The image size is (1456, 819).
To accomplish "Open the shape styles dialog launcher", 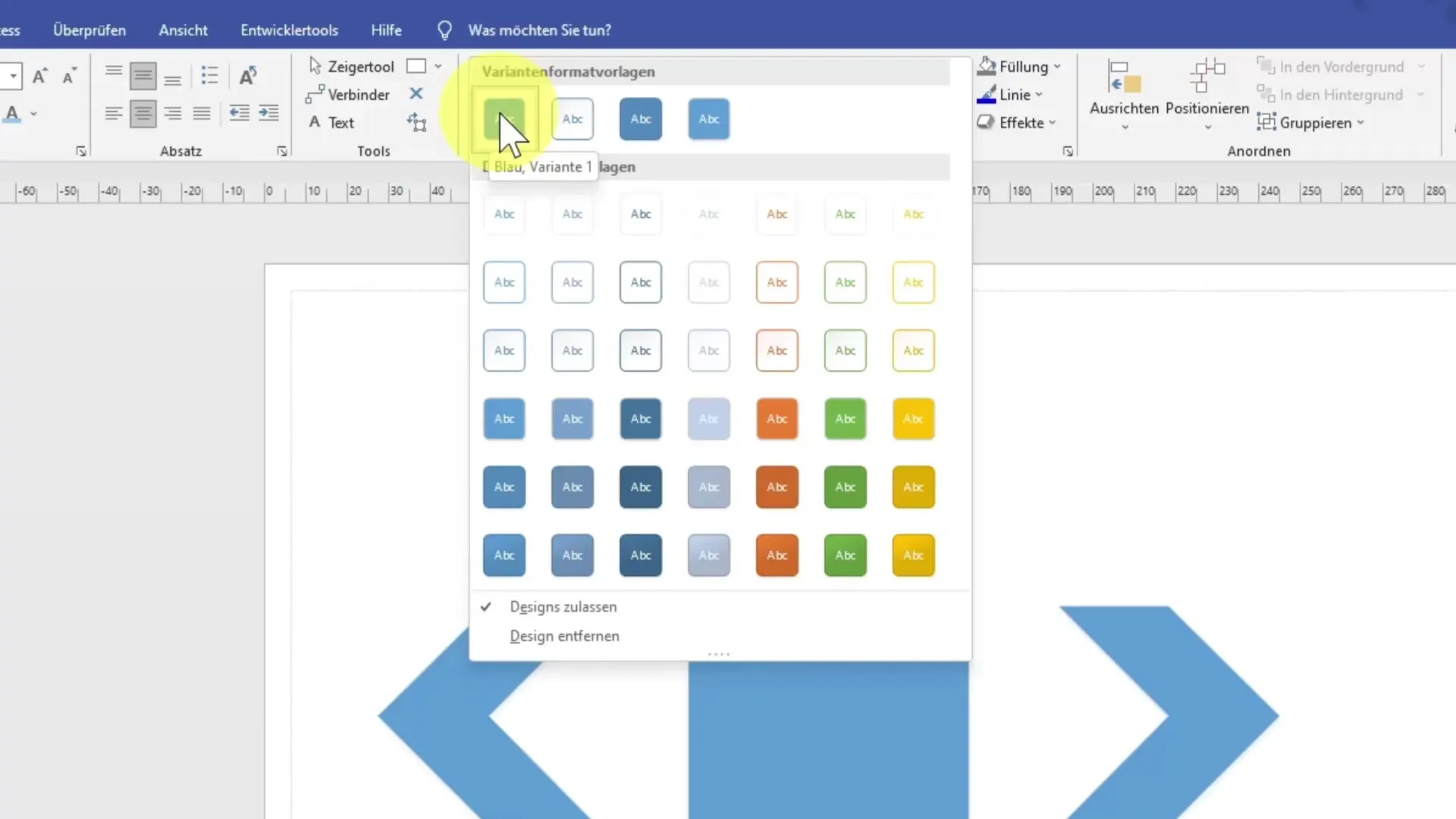I will point(1068,152).
